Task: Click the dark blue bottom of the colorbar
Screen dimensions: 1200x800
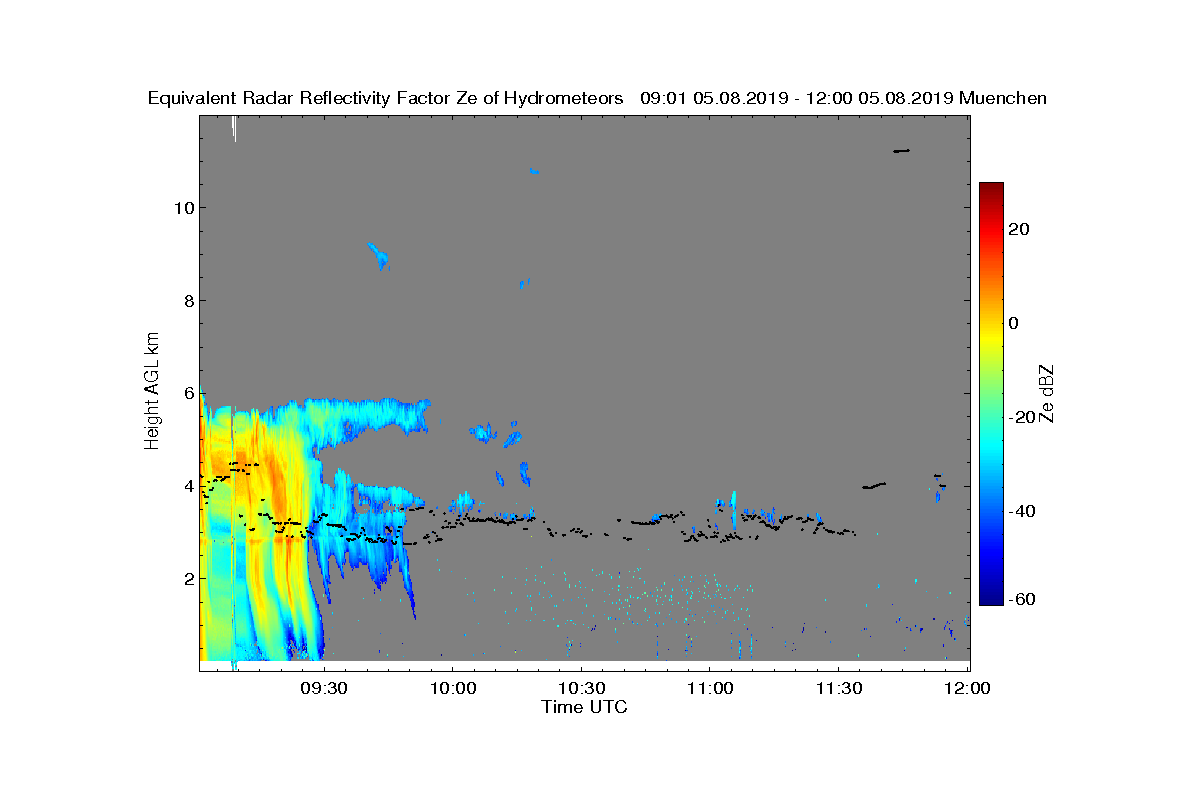Action: (x=991, y=598)
